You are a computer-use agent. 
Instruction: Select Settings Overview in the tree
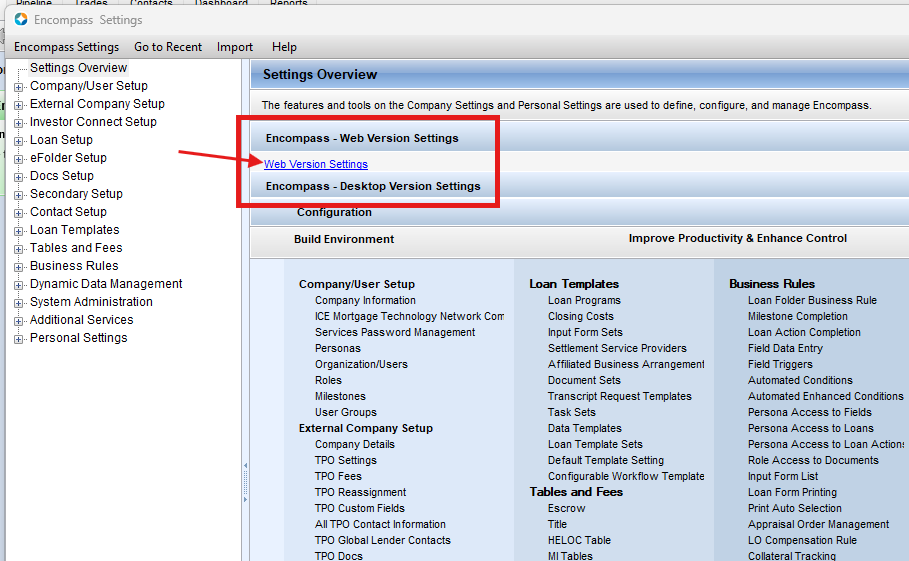pyautogui.click(x=78, y=68)
